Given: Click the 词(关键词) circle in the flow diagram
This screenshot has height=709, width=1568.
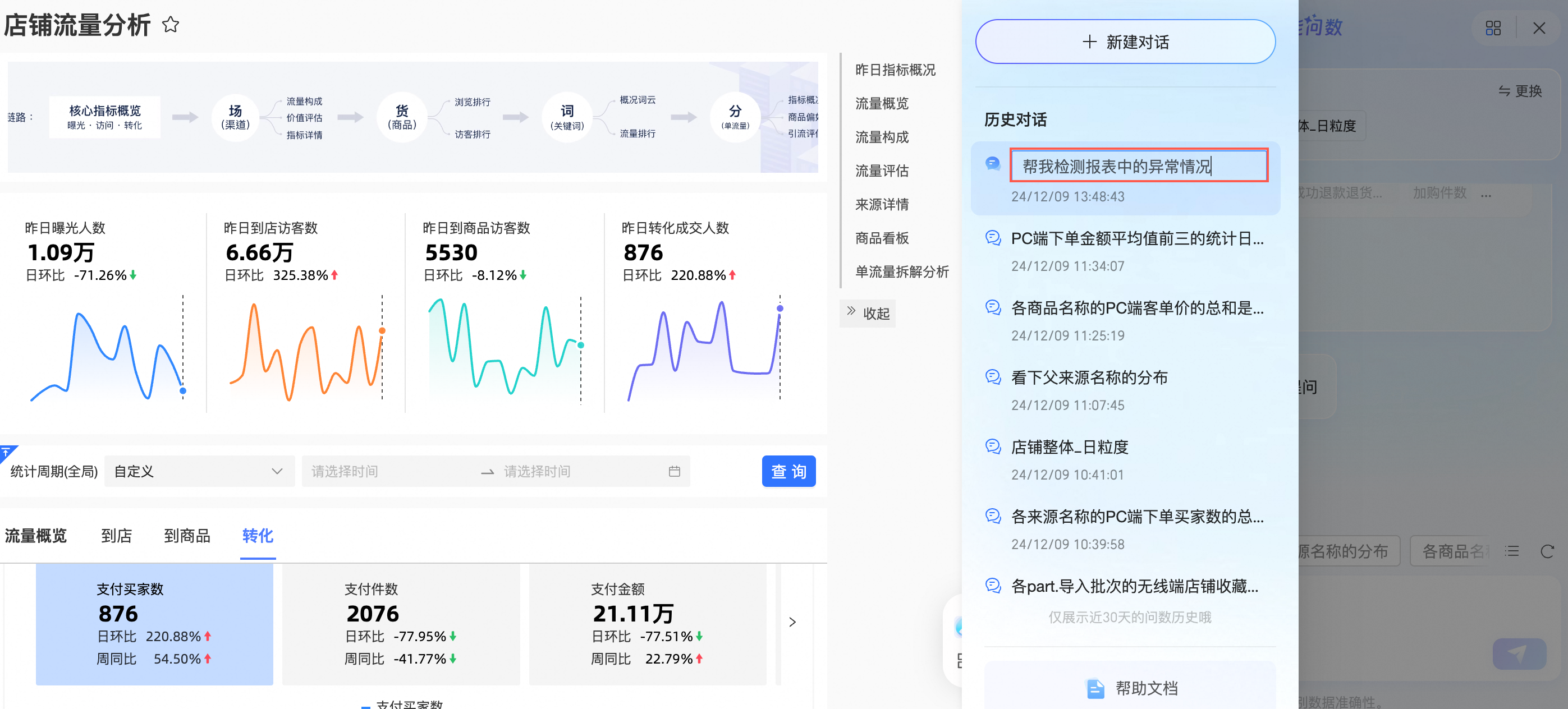Looking at the screenshot, I should pyautogui.click(x=567, y=117).
